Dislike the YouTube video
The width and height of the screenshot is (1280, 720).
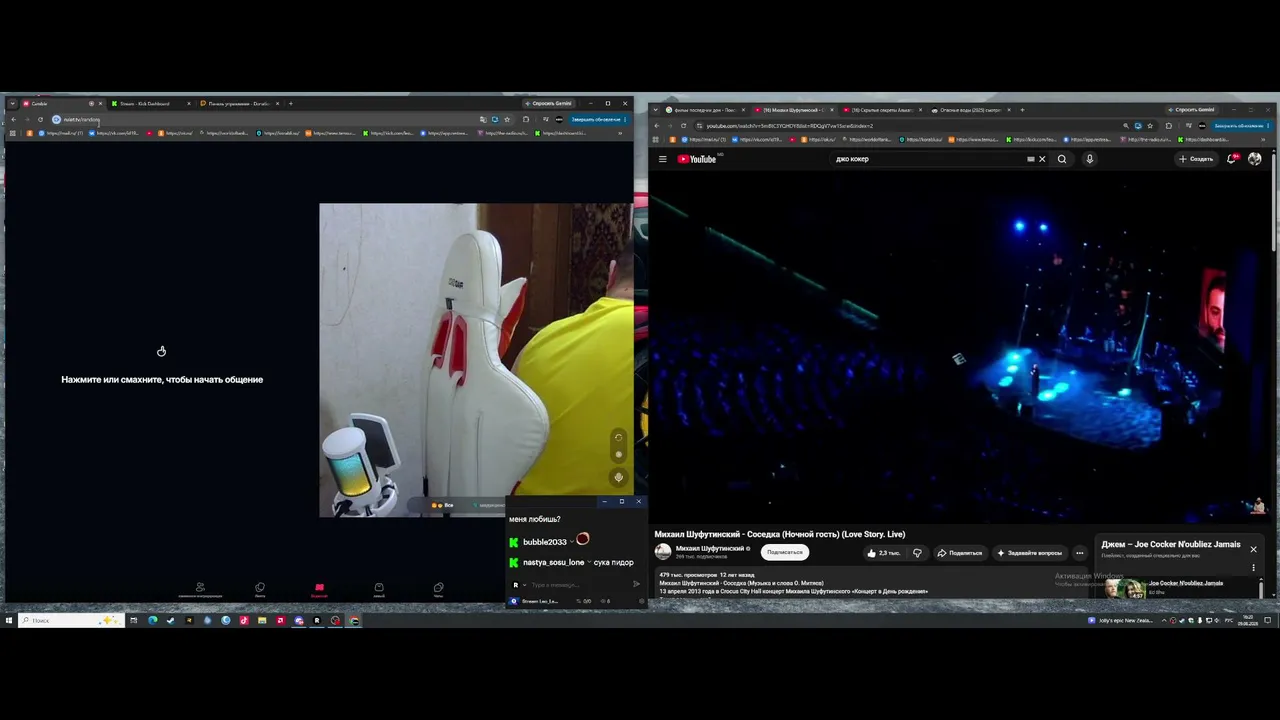click(x=917, y=553)
